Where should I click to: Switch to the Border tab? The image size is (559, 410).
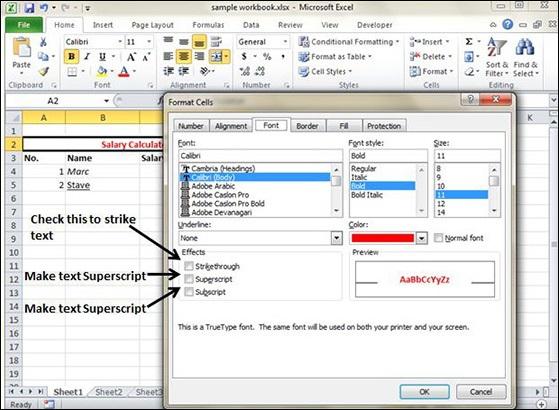pos(307,126)
